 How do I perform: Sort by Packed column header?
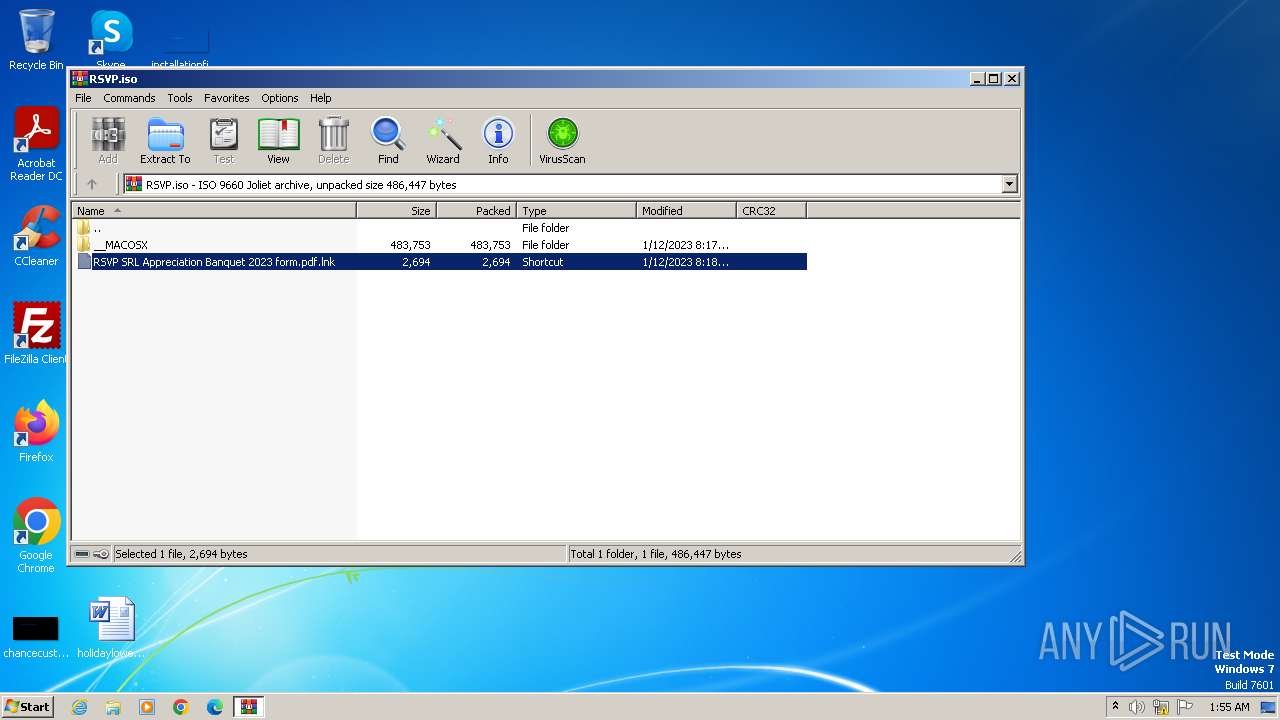tap(477, 211)
